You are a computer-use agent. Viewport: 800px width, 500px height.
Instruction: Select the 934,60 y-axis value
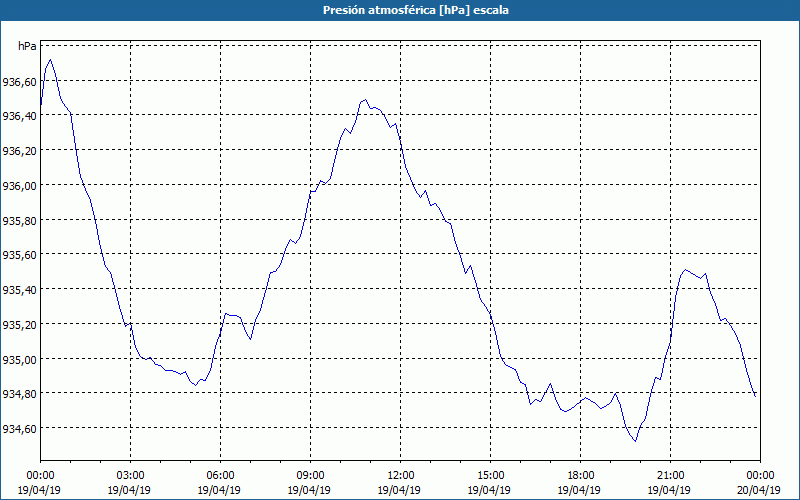[x=20, y=429]
